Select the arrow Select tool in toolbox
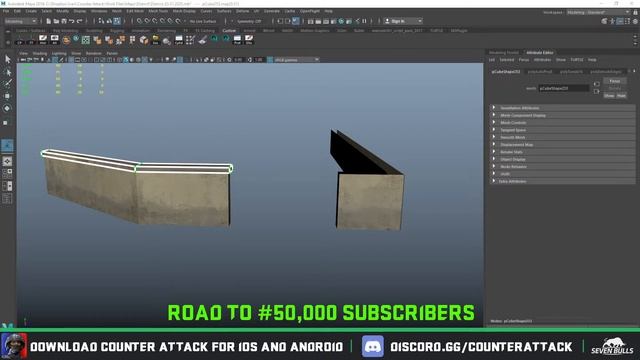Viewport: 640px width, 360px height. [8, 60]
